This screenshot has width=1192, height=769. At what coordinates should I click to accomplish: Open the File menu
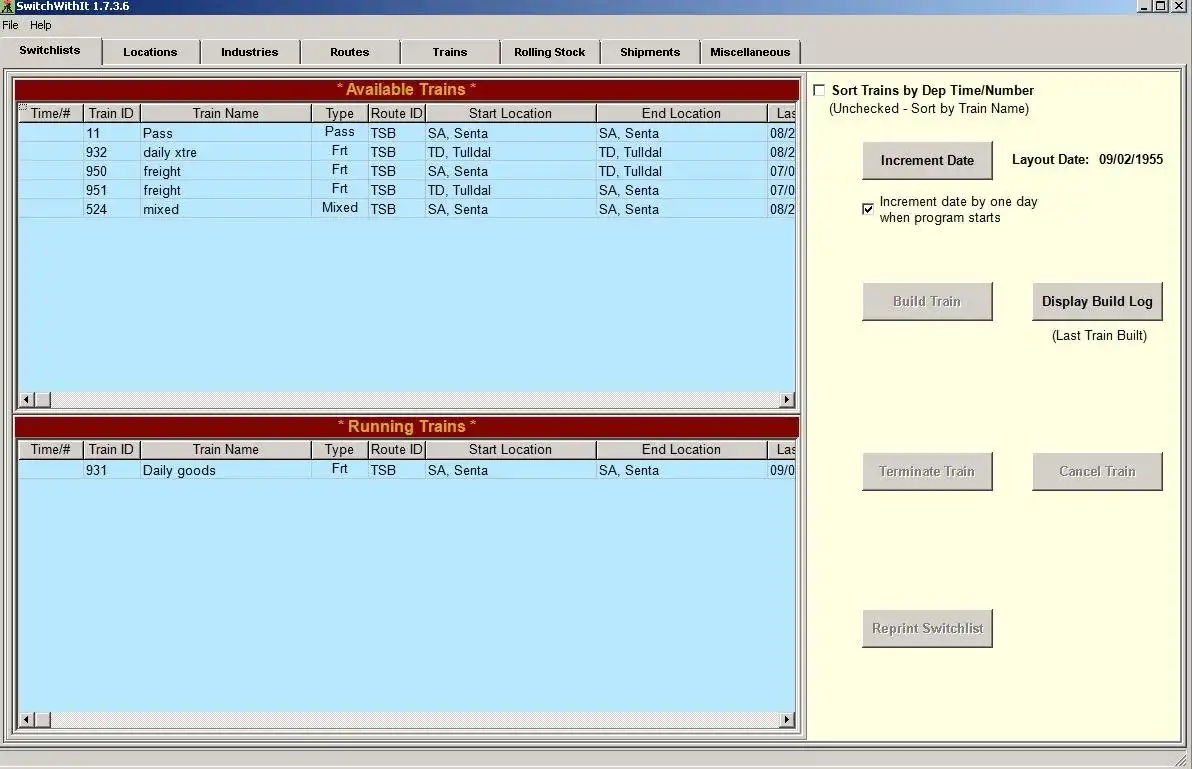tap(10, 25)
